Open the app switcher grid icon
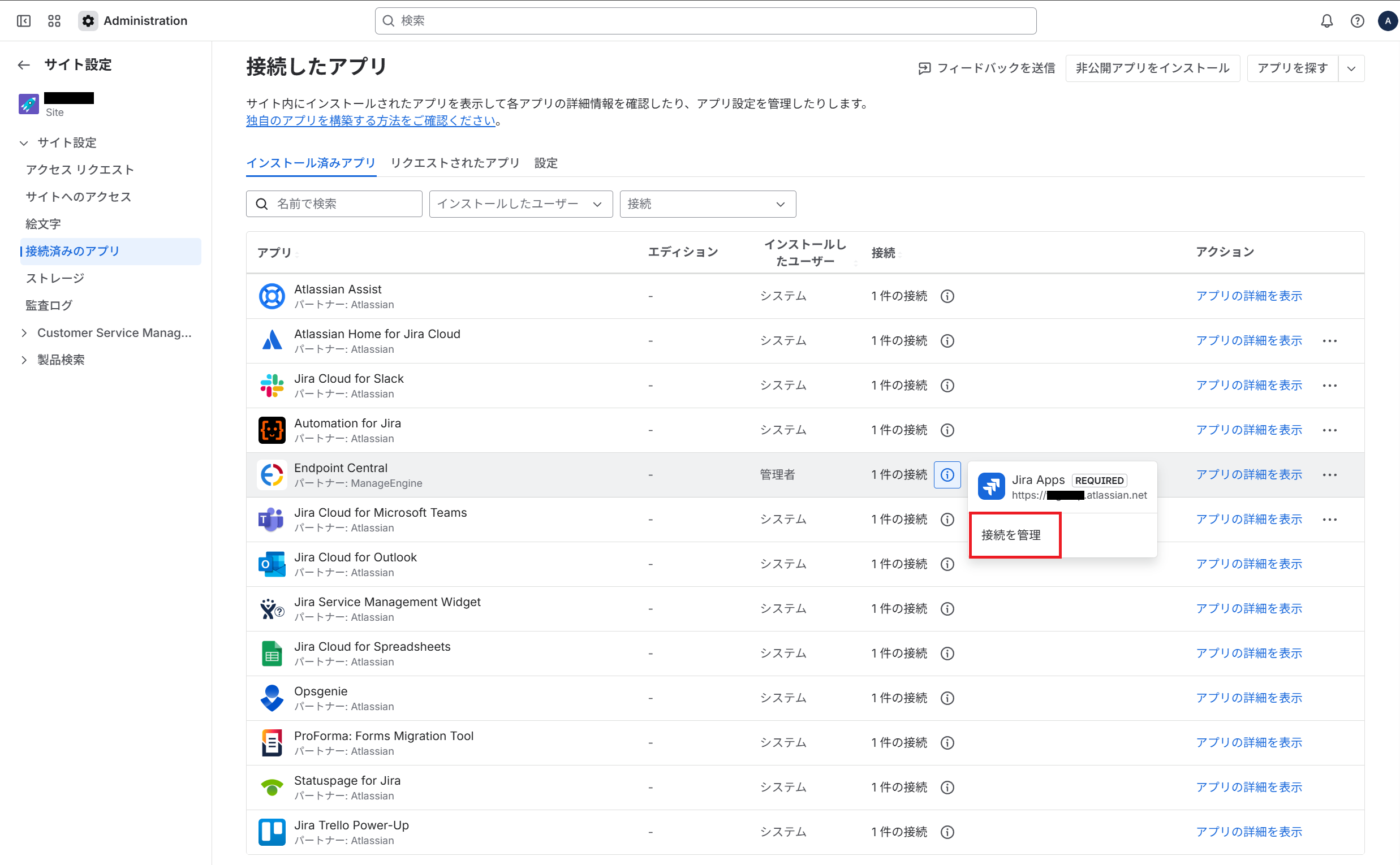 54,21
